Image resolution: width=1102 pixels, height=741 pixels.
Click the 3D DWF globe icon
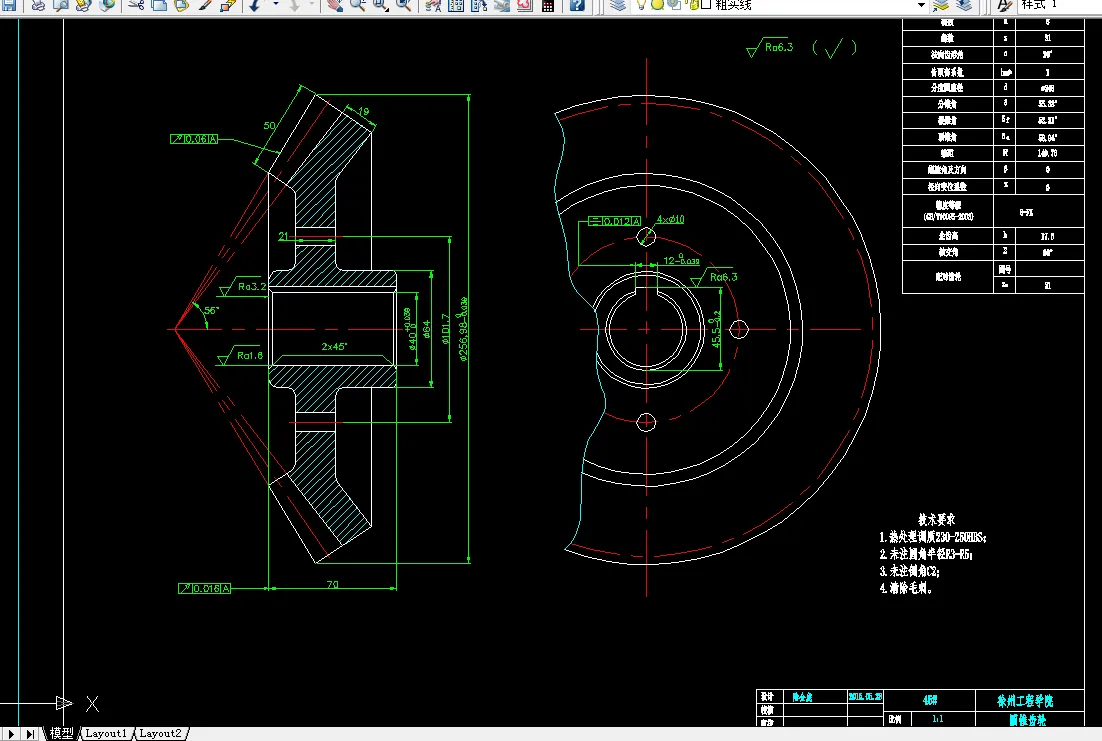coord(107,6)
